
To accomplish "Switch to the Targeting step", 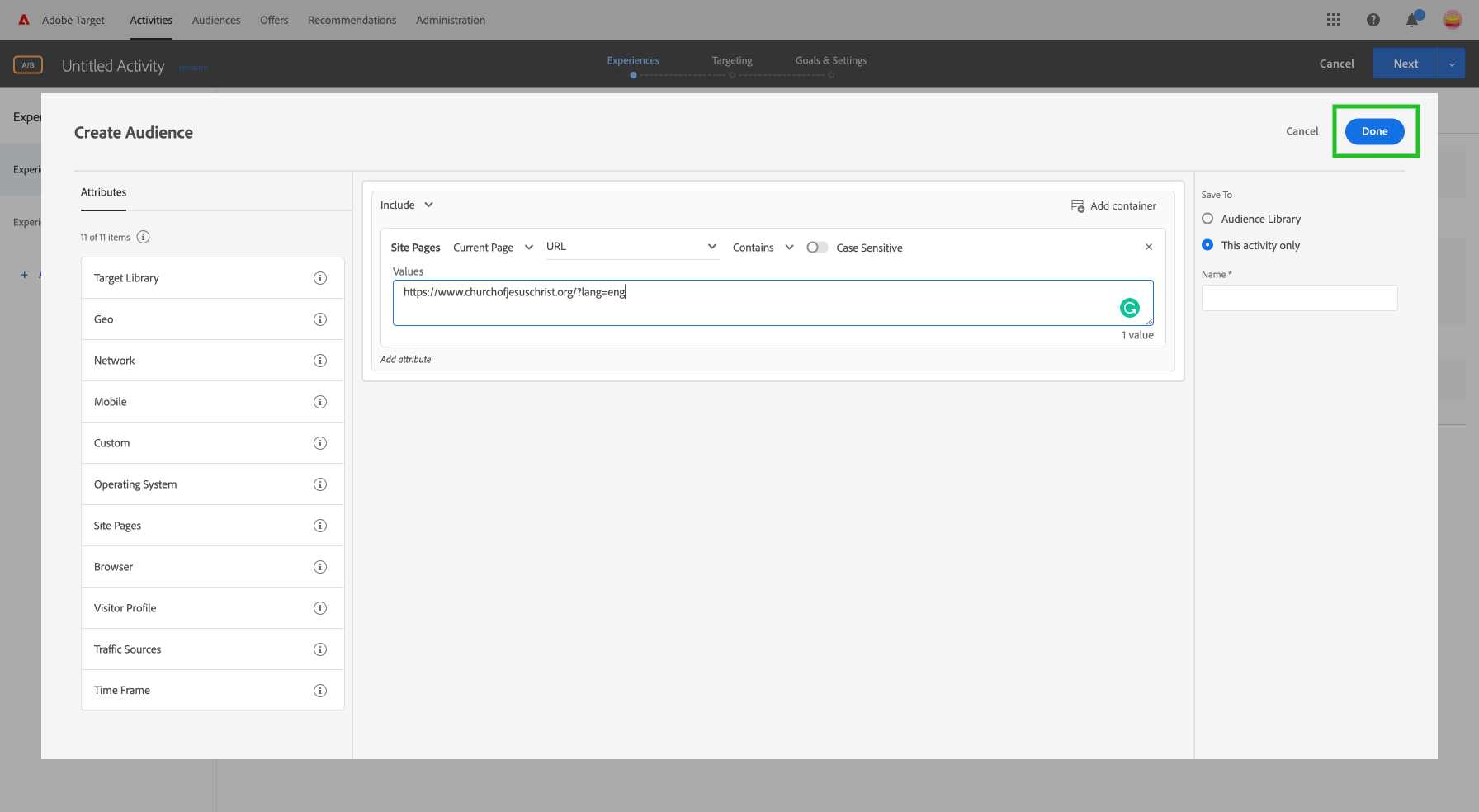I will click(731, 60).
